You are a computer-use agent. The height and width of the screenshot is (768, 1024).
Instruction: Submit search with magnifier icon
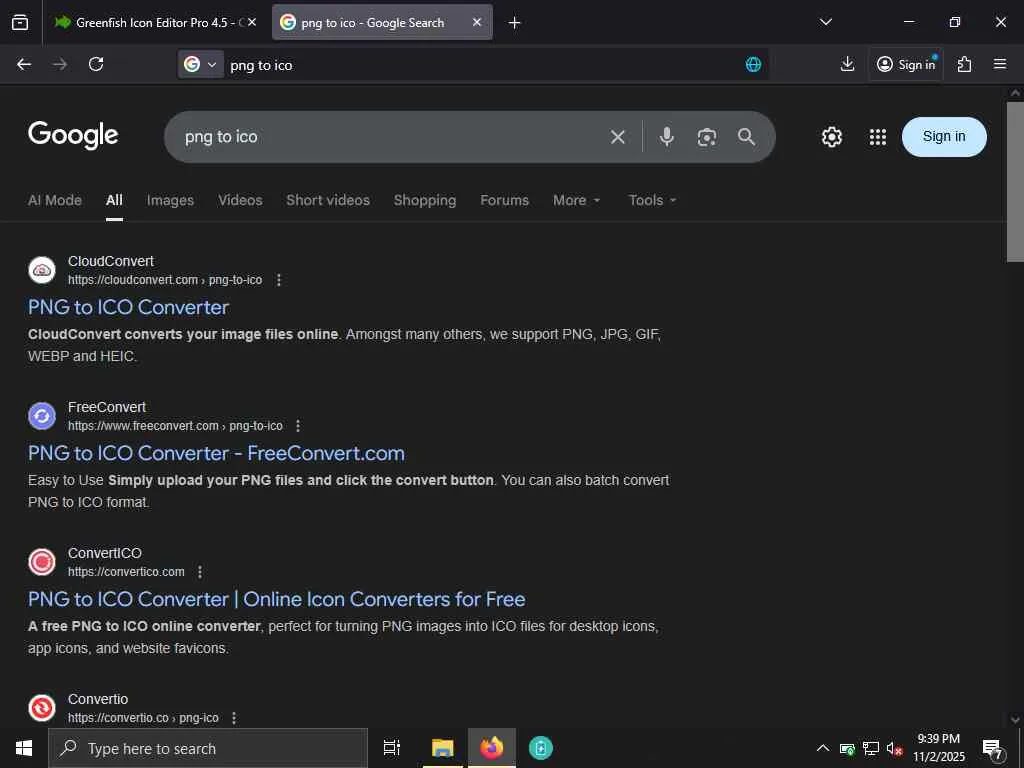[746, 136]
